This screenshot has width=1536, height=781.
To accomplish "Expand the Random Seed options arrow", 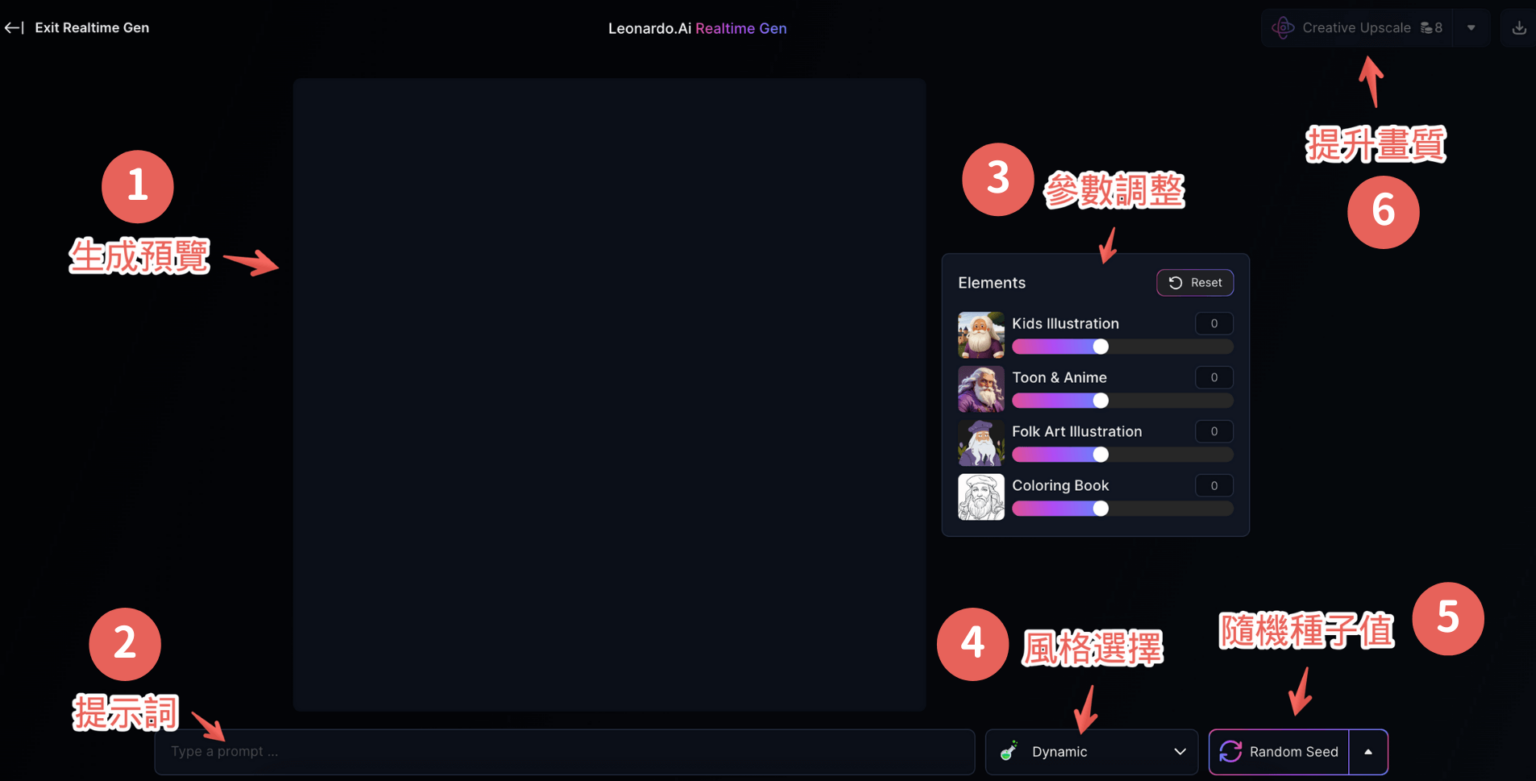I will (1368, 752).
